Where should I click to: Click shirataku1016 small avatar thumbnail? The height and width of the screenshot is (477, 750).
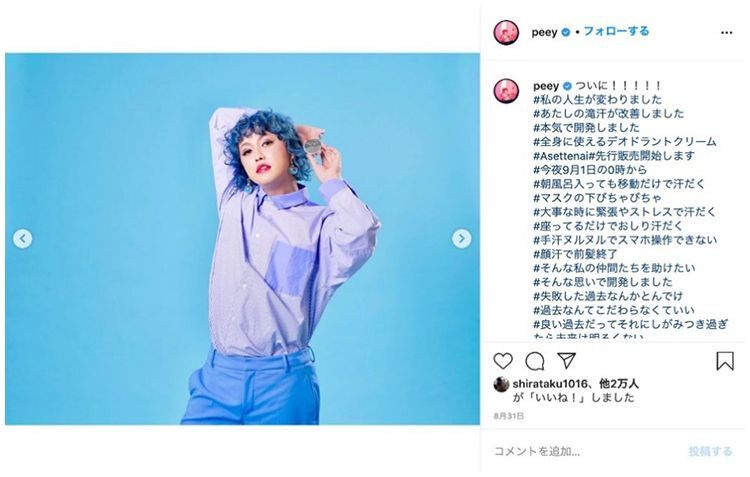click(x=501, y=384)
